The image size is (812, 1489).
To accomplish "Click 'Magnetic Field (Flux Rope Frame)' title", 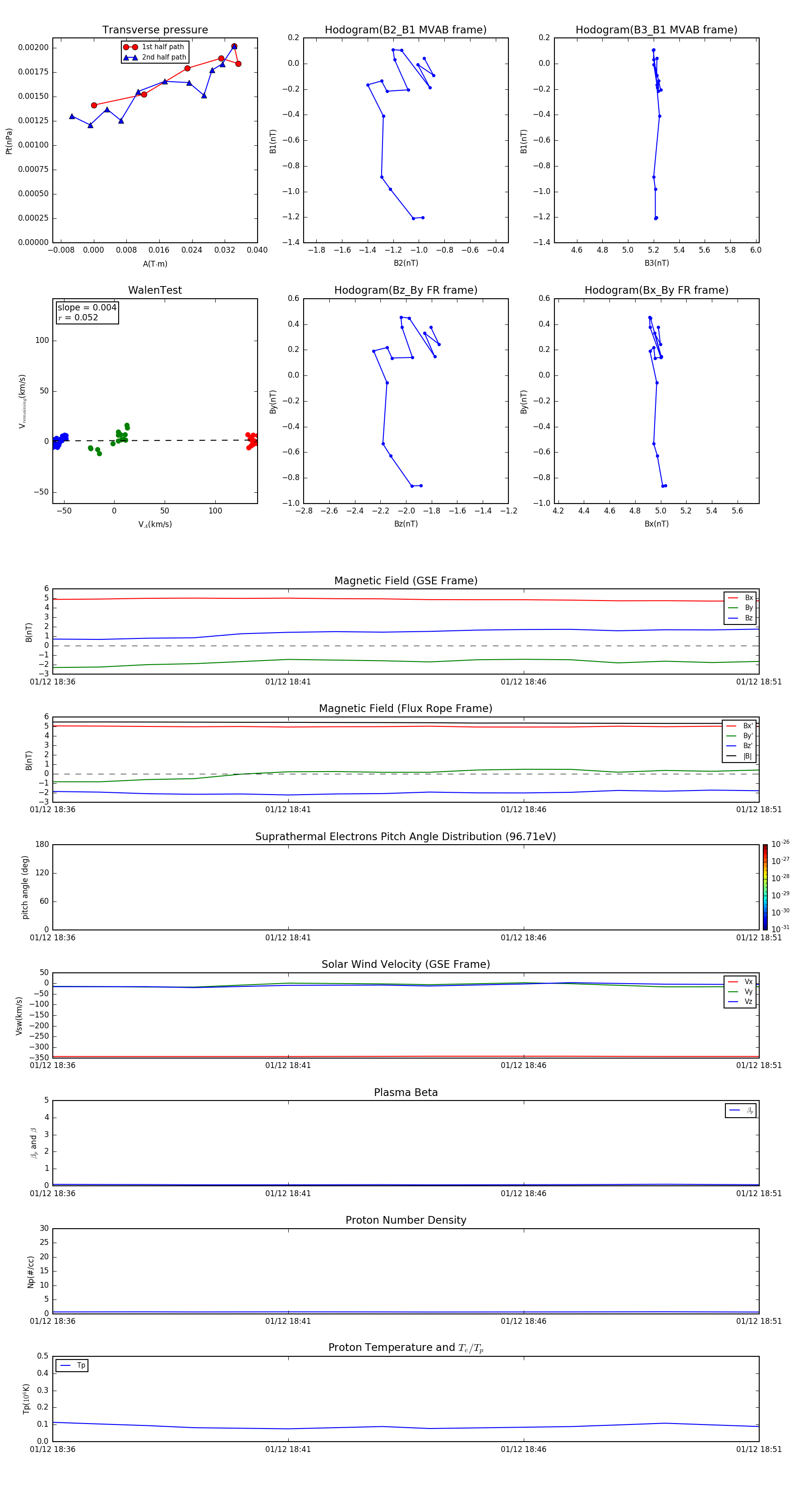I will (406, 709).
